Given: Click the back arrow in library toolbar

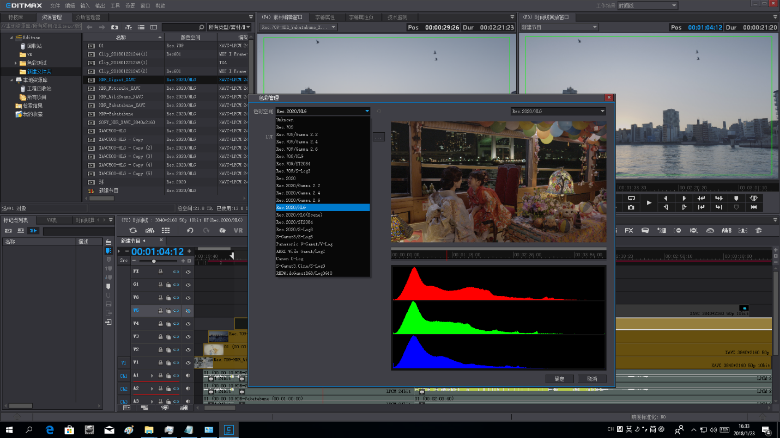Looking at the screenshot, I should (89, 27).
